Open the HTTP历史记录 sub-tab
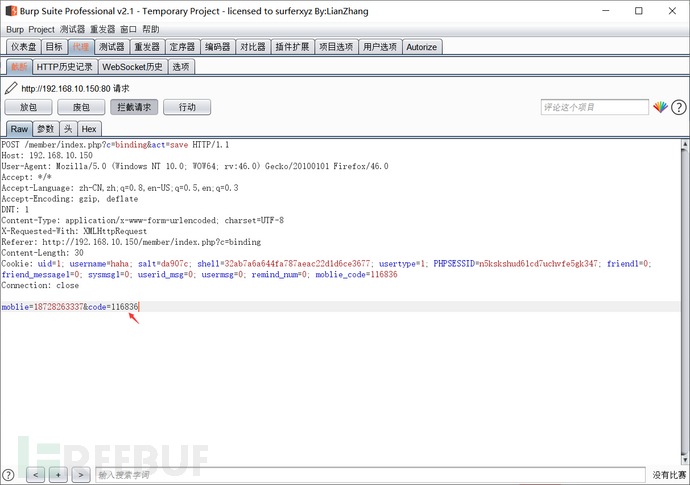 point(65,67)
